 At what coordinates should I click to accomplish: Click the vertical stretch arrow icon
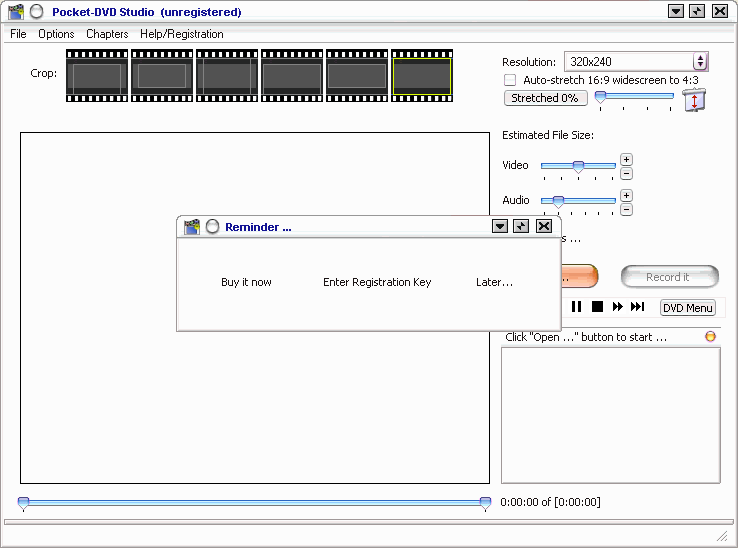694,100
